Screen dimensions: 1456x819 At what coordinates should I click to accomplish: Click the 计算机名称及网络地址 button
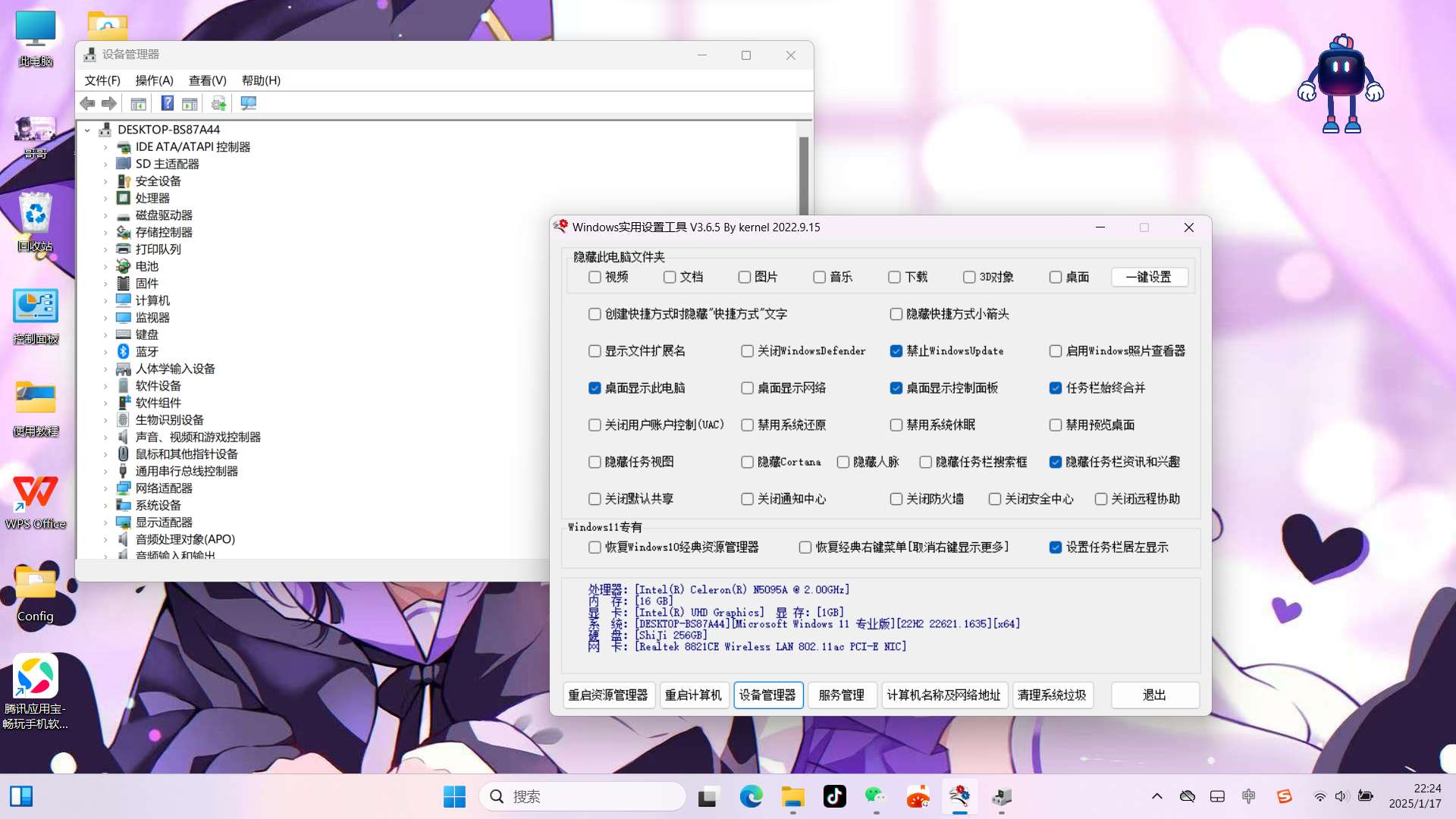click(944, 695)
